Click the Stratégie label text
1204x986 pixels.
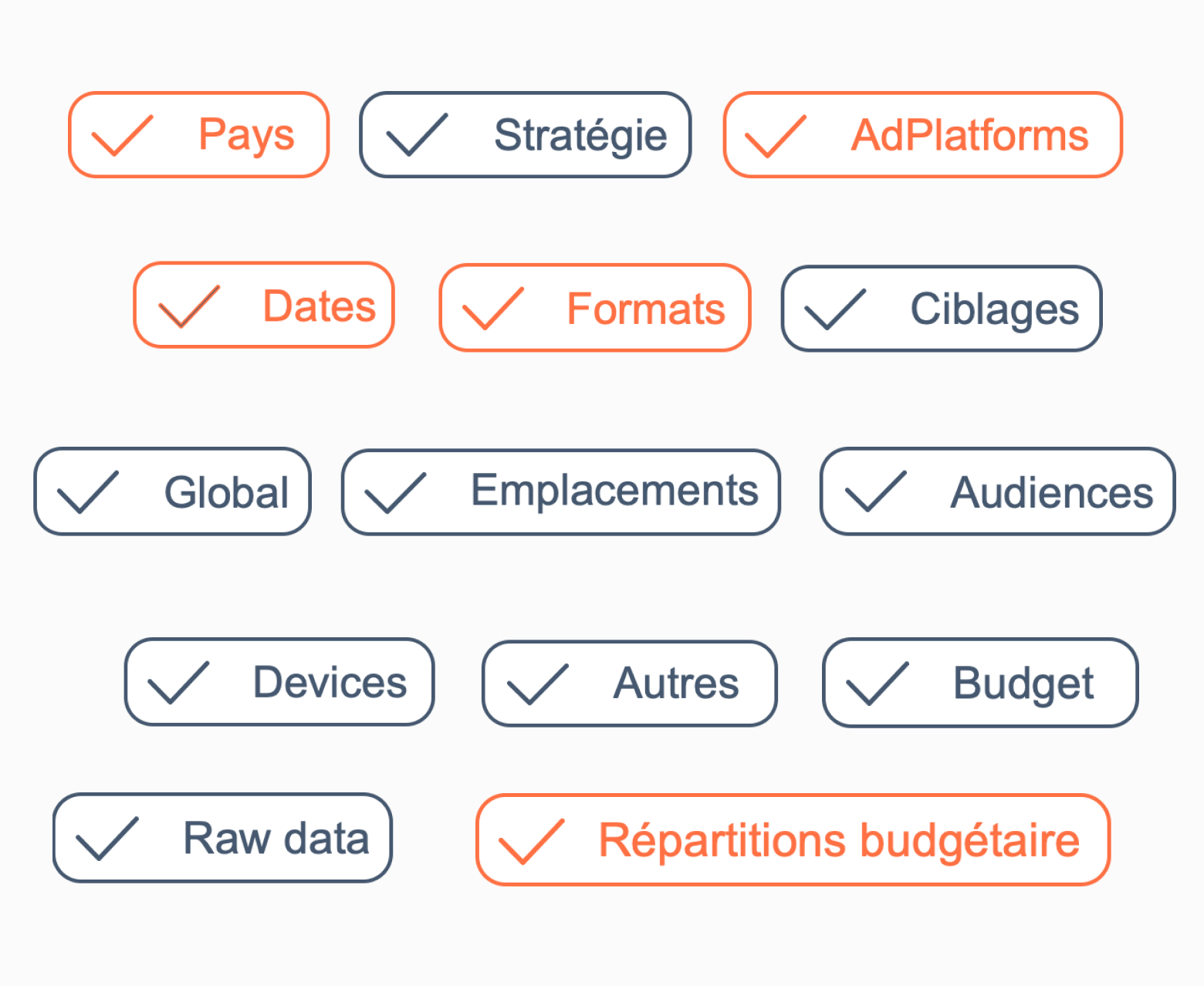click(x=580, y=136)
